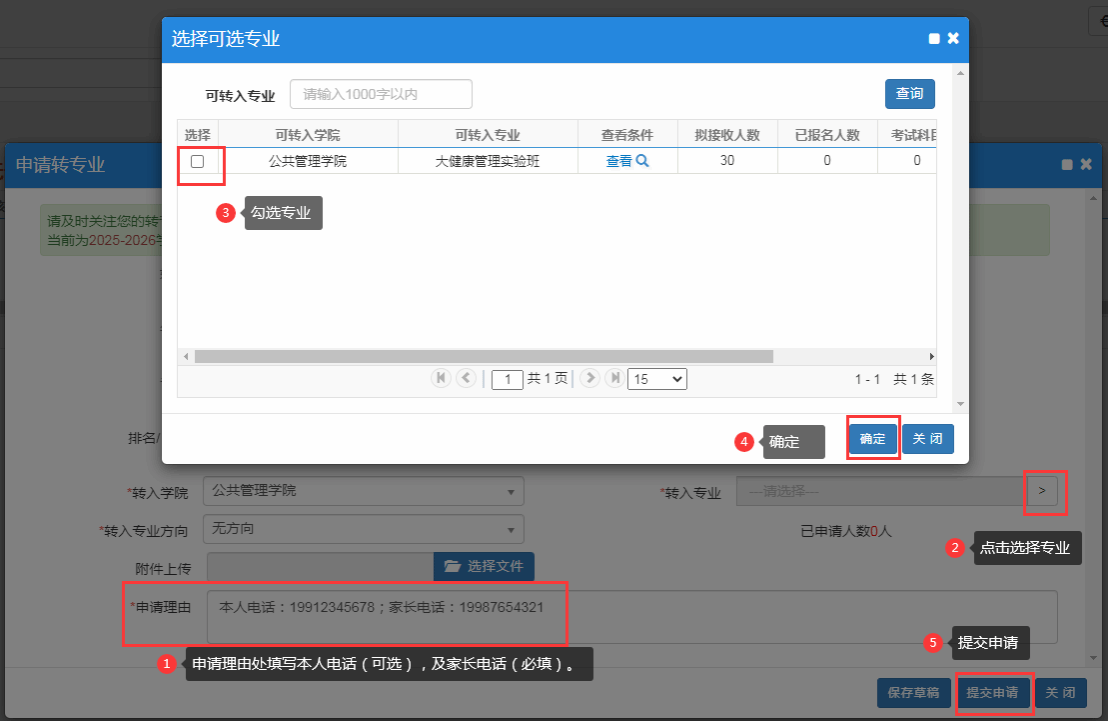Image resolution: width=1108 pixels, height=721 pixels.
Task: Click 选择文件 to upload attachment
Action: tap(484, 566)
